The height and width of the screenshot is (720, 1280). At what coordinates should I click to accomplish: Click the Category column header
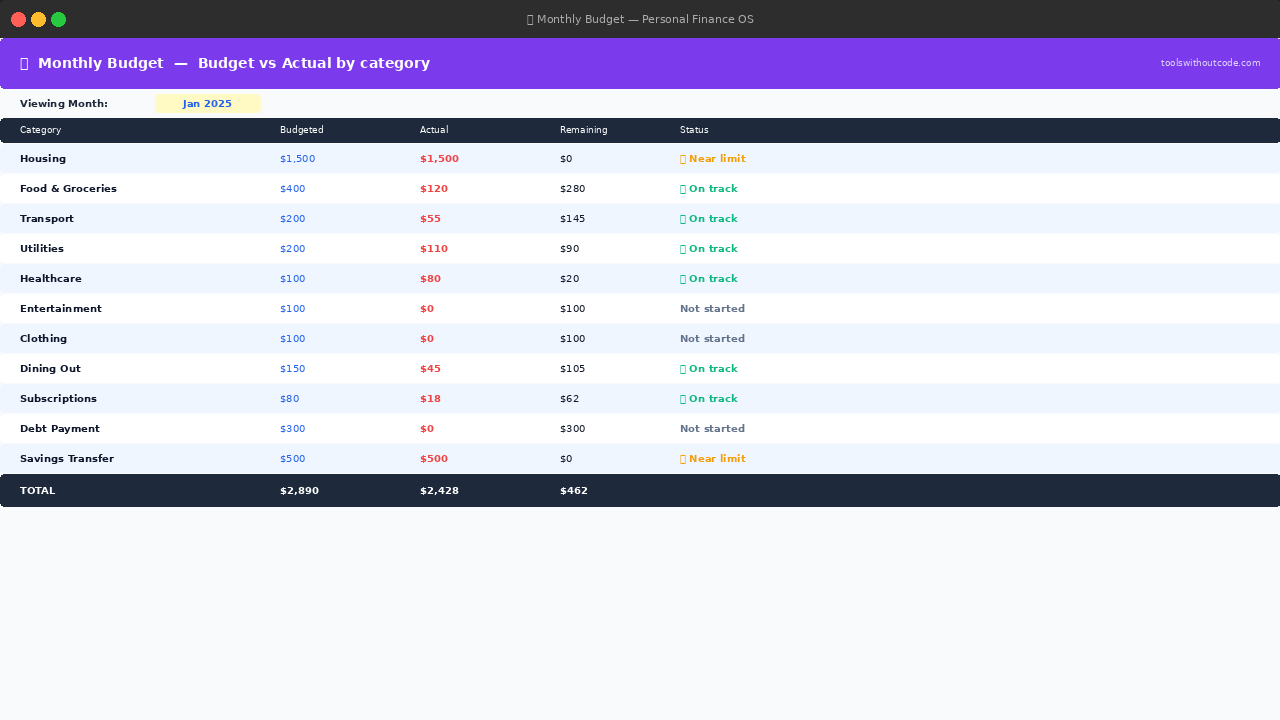pos(41,130)
